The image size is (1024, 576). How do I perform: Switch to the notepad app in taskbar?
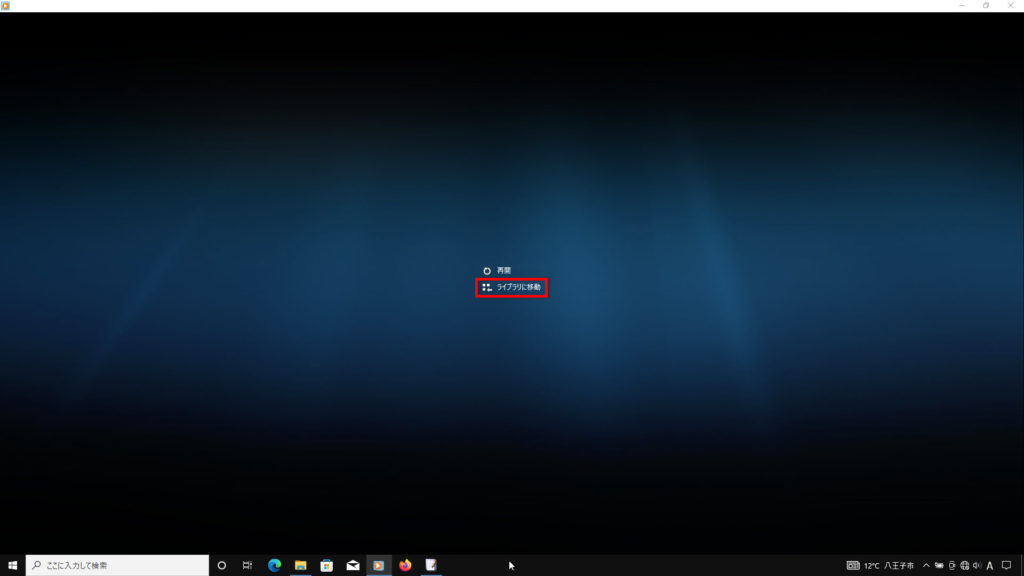(431, 565)
